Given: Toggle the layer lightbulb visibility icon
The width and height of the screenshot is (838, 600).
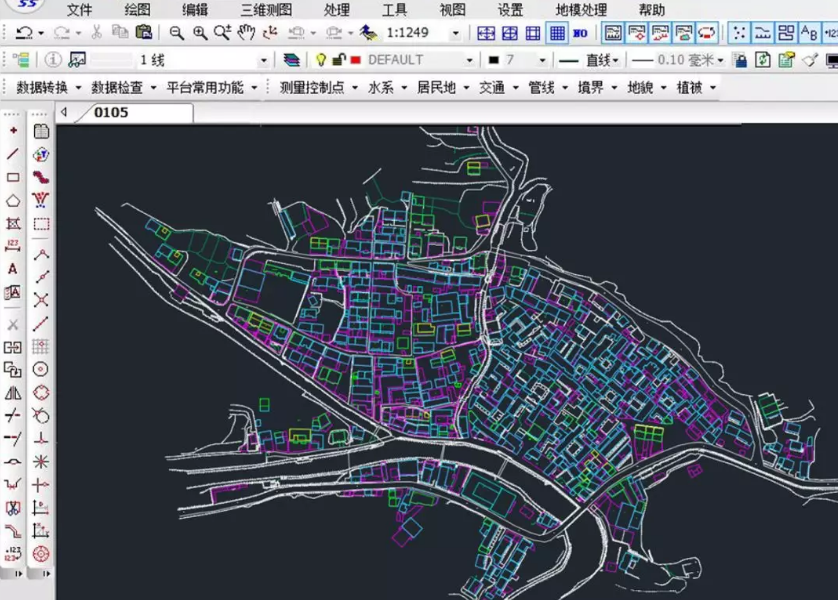Looking at the screenshot, I should (x=321, y=60).
